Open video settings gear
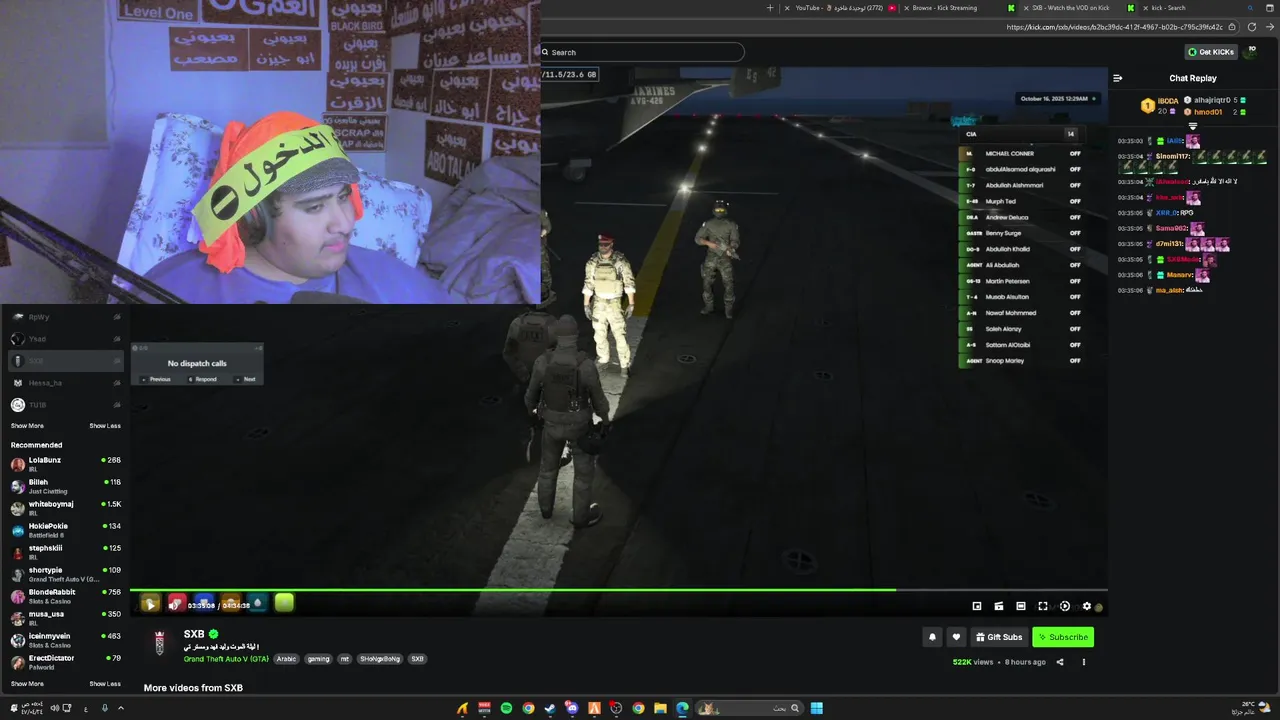Screen dimensions: 1280x720 point(1087,606)
